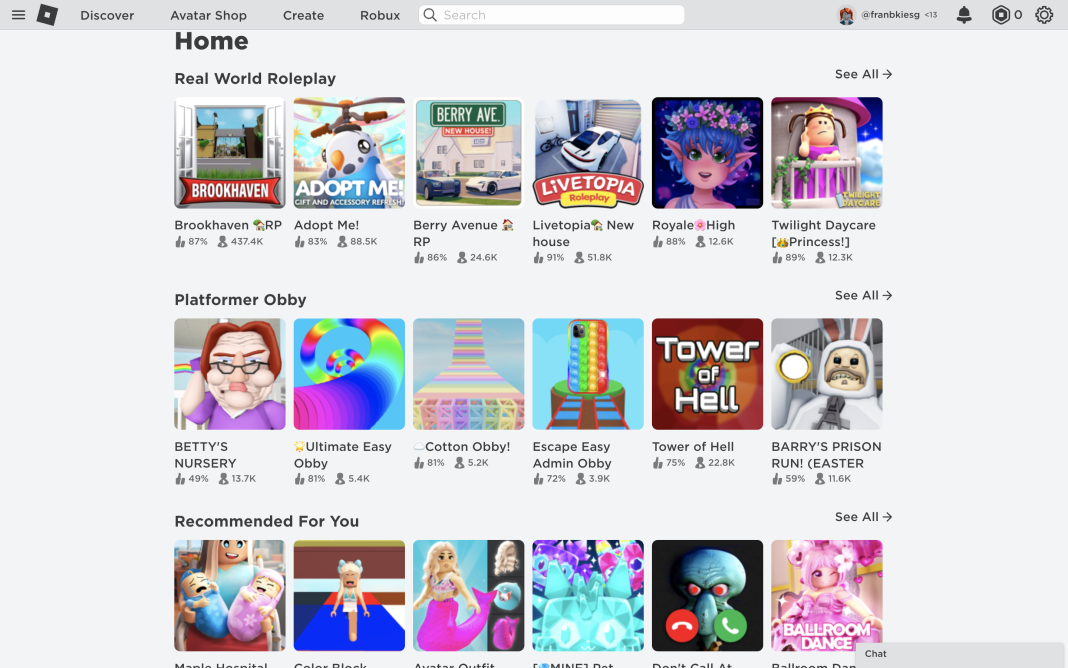See All Real World Roleplay games
The height and width of the screenshot is (668, 1068).
click(x=864, y=74)
